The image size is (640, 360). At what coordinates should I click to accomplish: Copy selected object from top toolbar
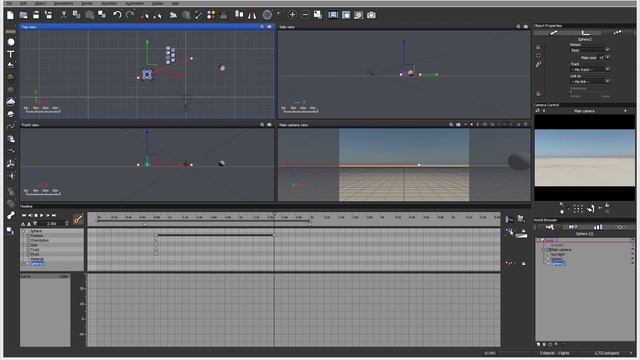(x=76, y=15)
